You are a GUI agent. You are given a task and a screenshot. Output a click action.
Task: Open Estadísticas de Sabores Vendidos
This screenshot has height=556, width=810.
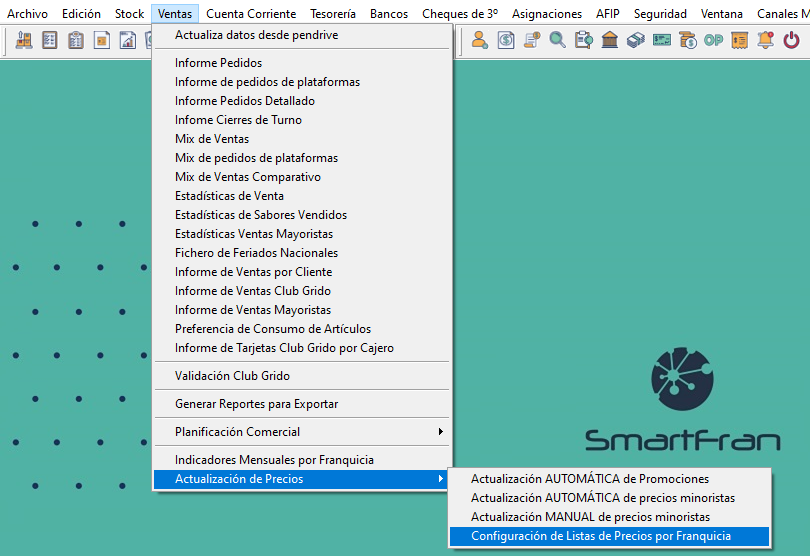pos(260,215)
